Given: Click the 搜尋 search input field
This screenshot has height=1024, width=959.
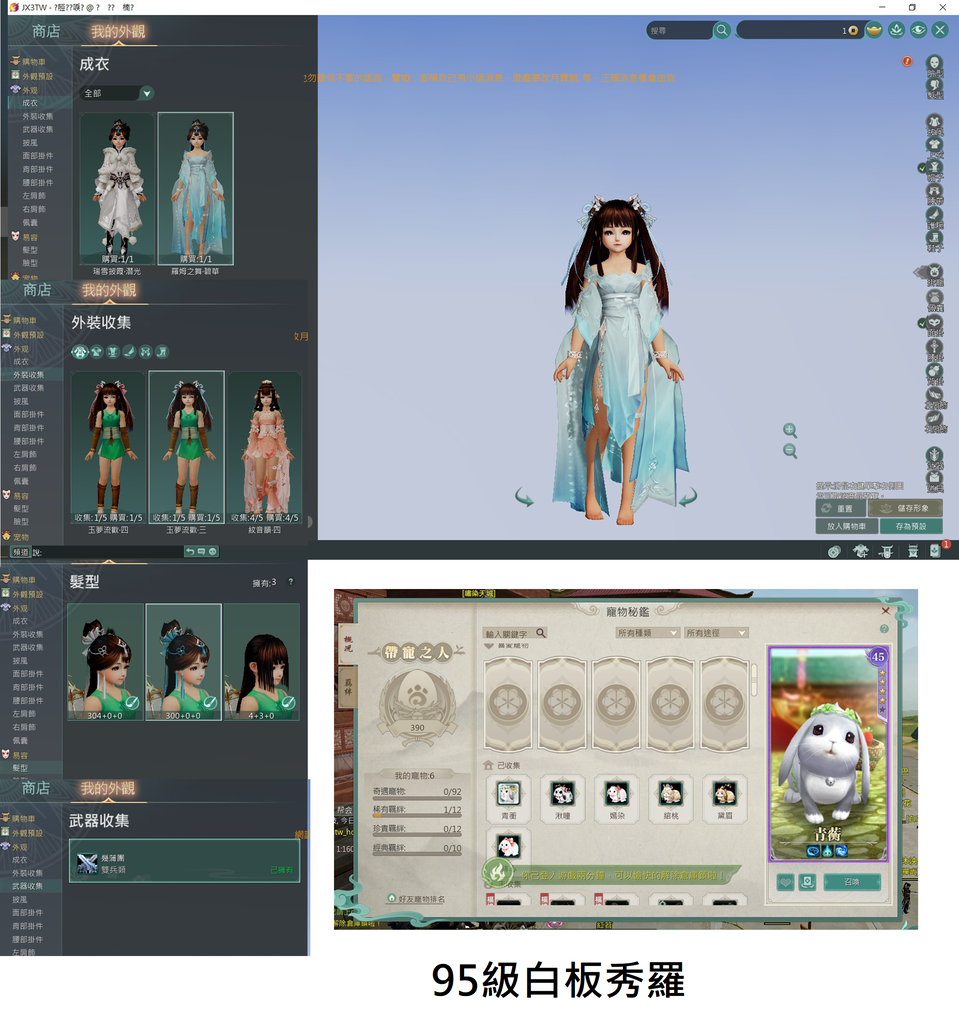Looking at the screenshot, I should 679,30.
